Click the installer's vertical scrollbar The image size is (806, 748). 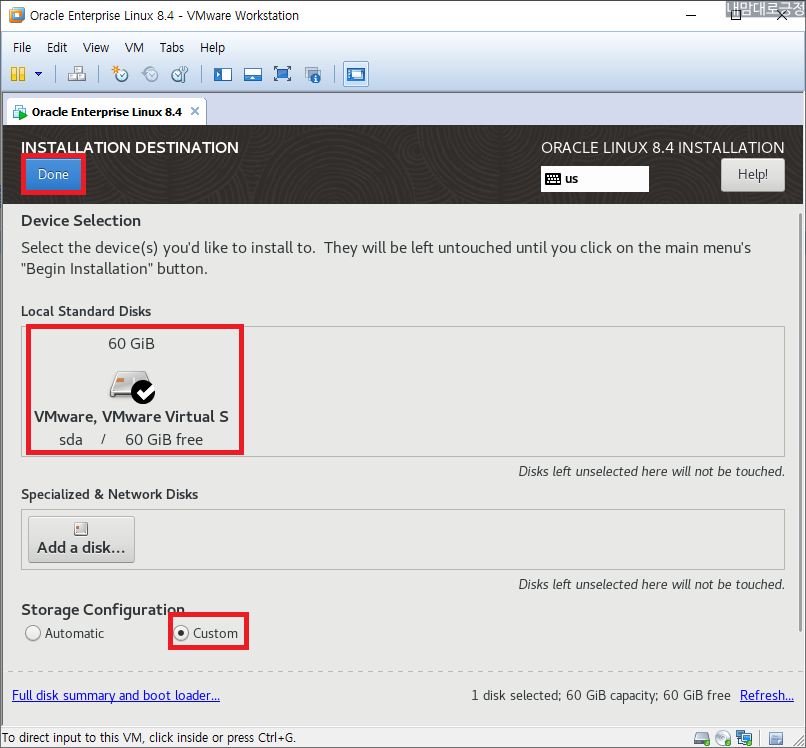click(x=799, y=423)
